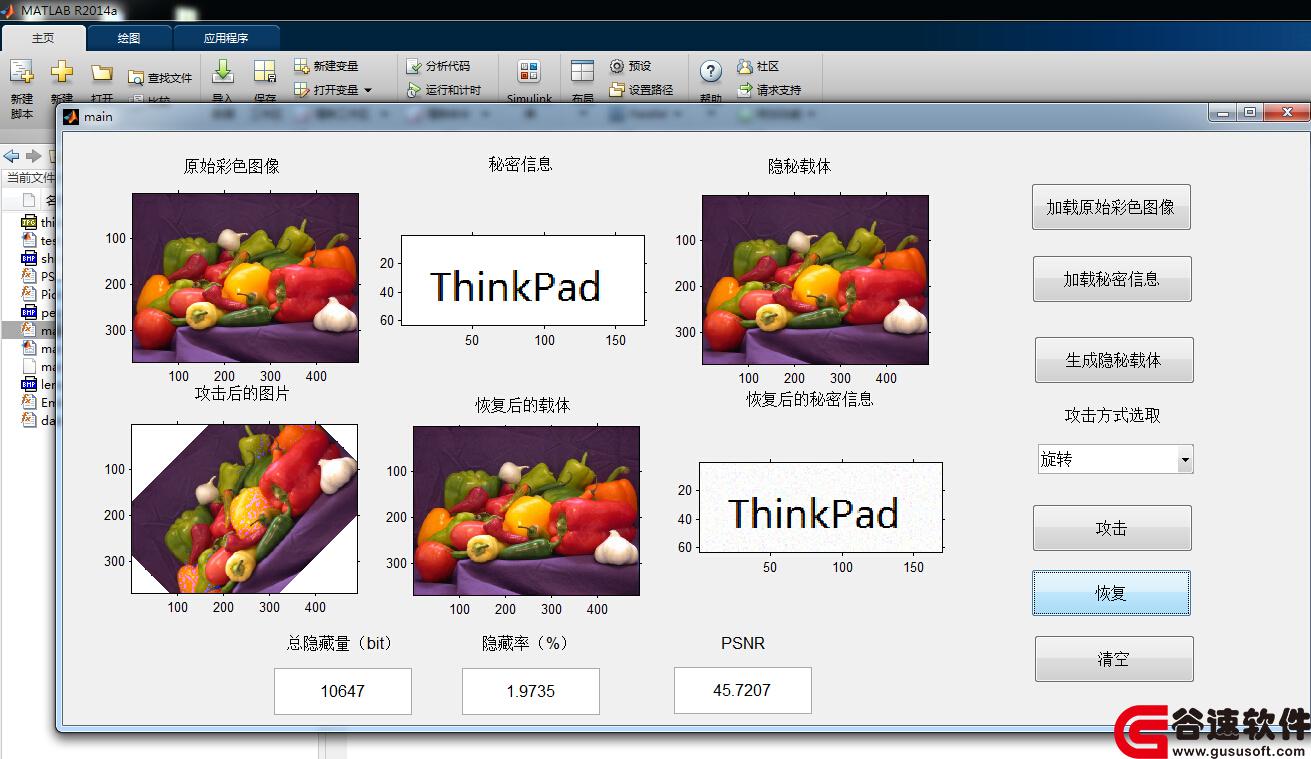This screenshot has height=759, width=1311.
Task: Click the yellow plus New (新建) icon
Action: pyautogui.click(x=62, y=72)
